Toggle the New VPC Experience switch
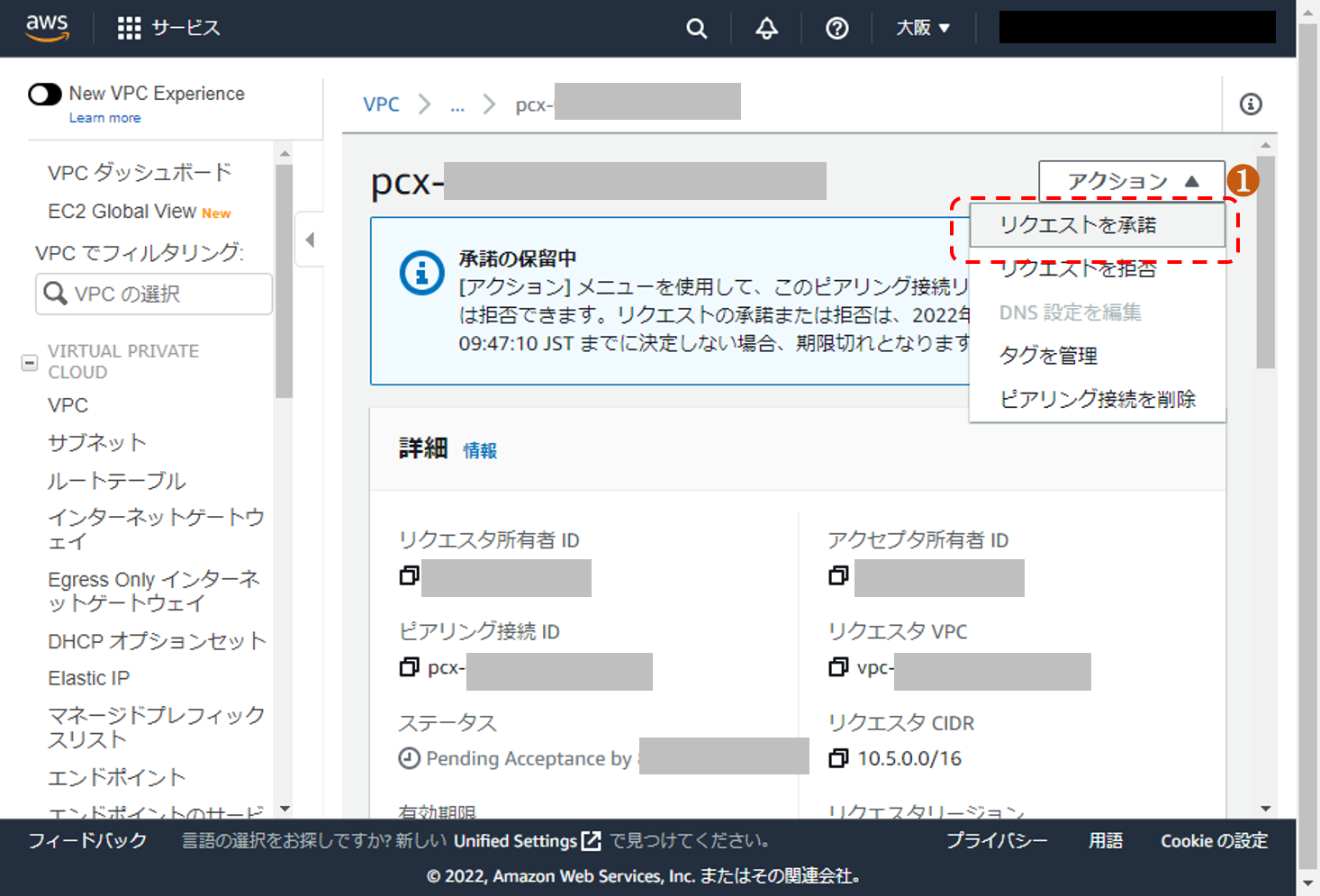1320x896 pixels. tap(45, 94)
